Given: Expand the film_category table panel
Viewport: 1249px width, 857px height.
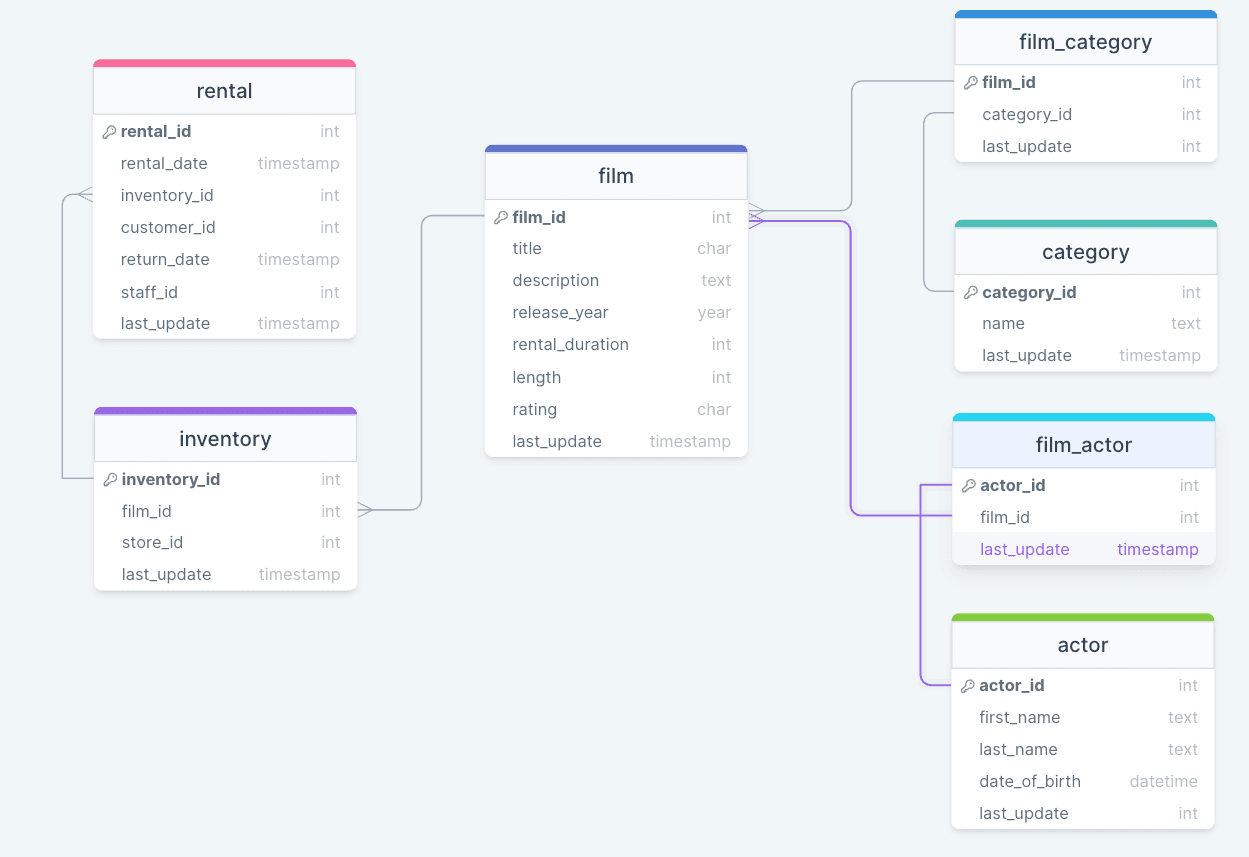Looking at the screenshot, I should click(x=1085, y=41).
